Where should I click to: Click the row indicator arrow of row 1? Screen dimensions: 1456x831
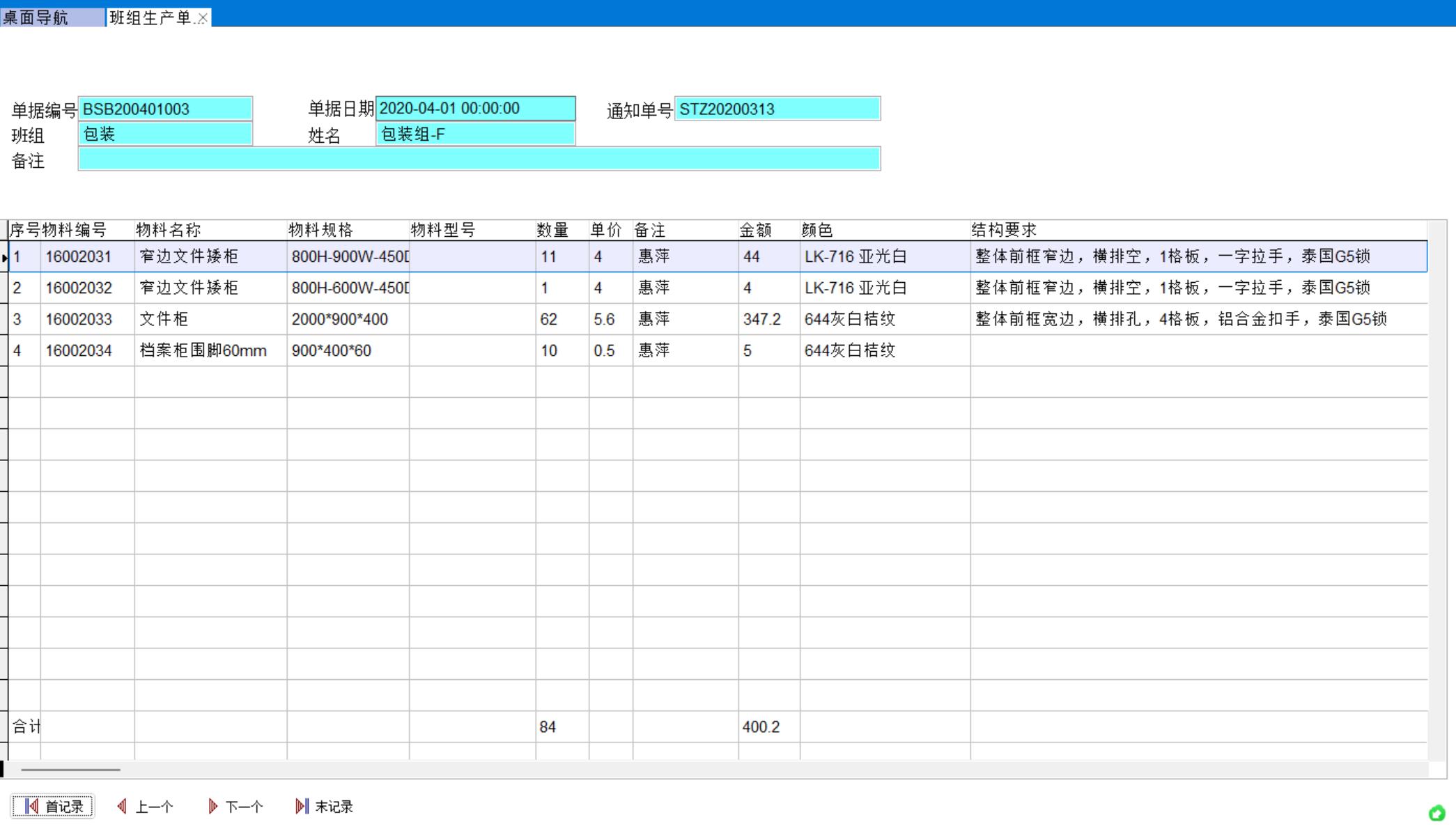pos(5,258)
